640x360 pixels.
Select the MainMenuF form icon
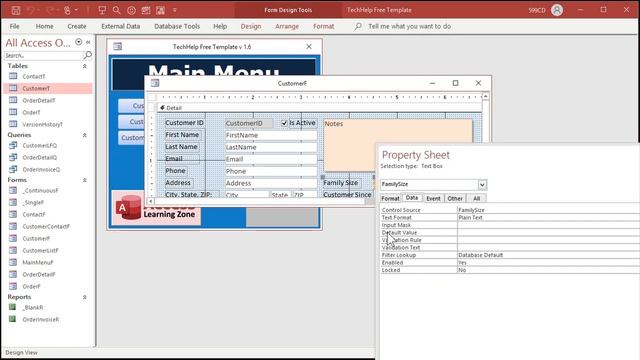pyautogui.click(x=13, y=262)
